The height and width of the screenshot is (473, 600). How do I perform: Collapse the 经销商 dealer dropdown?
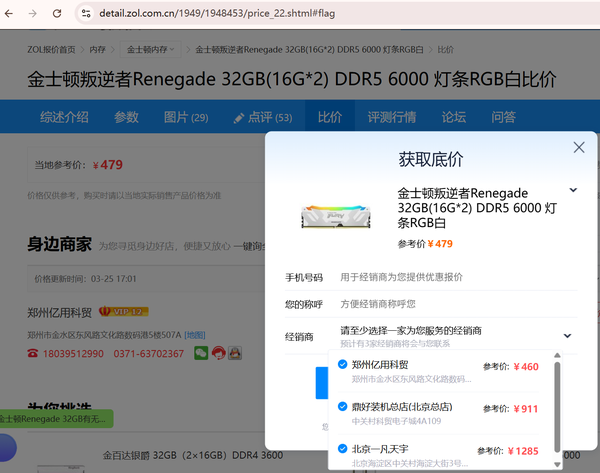[x=567, y=336]
